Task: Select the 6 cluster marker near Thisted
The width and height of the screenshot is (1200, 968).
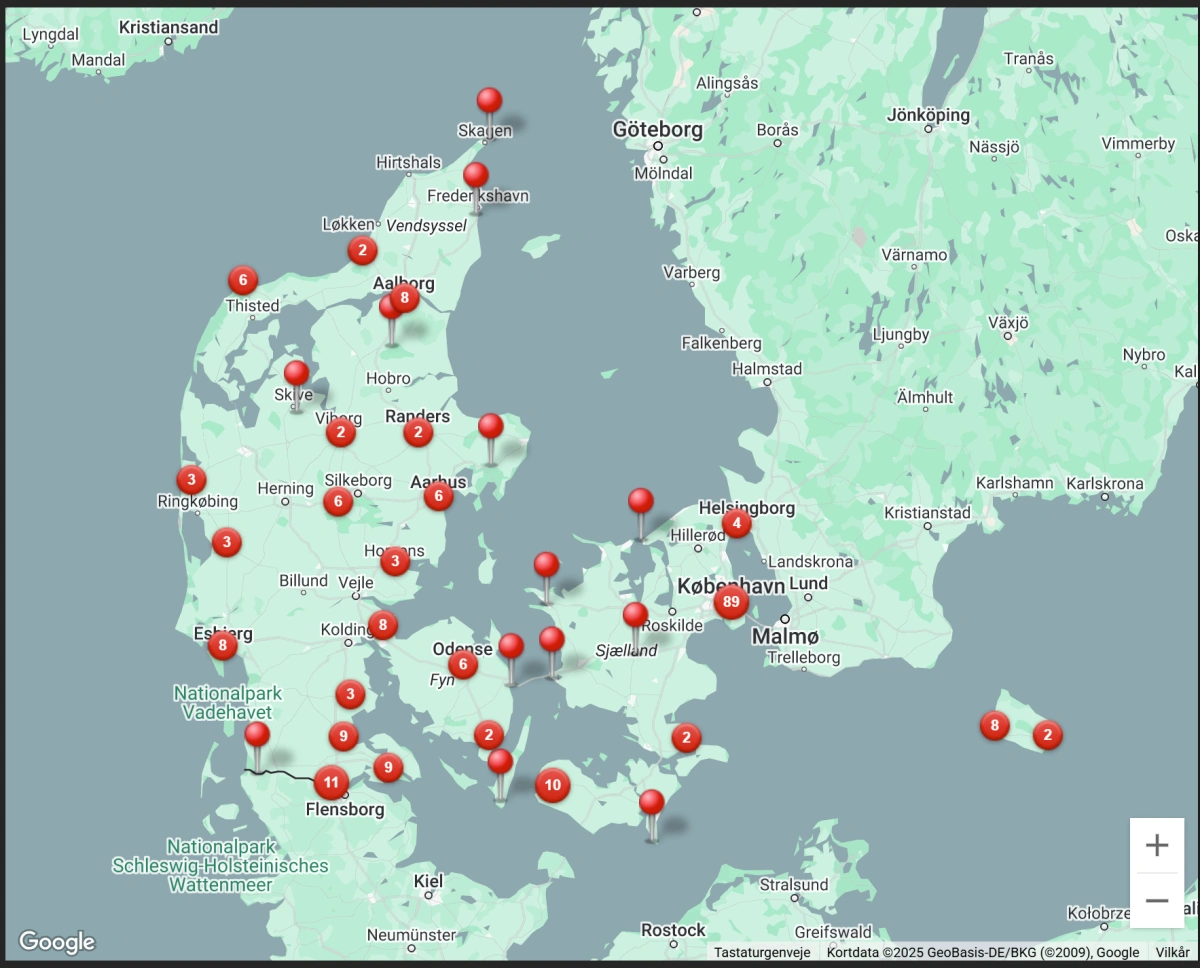Action: coord(242,281)
